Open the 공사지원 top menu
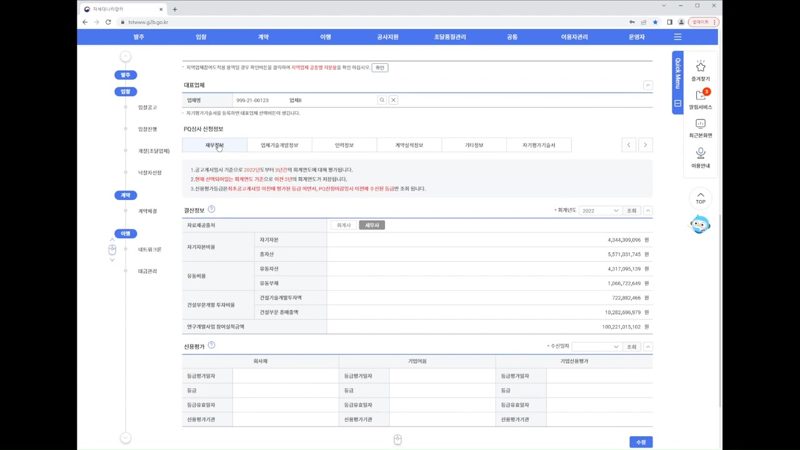The width and height of the screenshot is (800, 450). [388, 37]
